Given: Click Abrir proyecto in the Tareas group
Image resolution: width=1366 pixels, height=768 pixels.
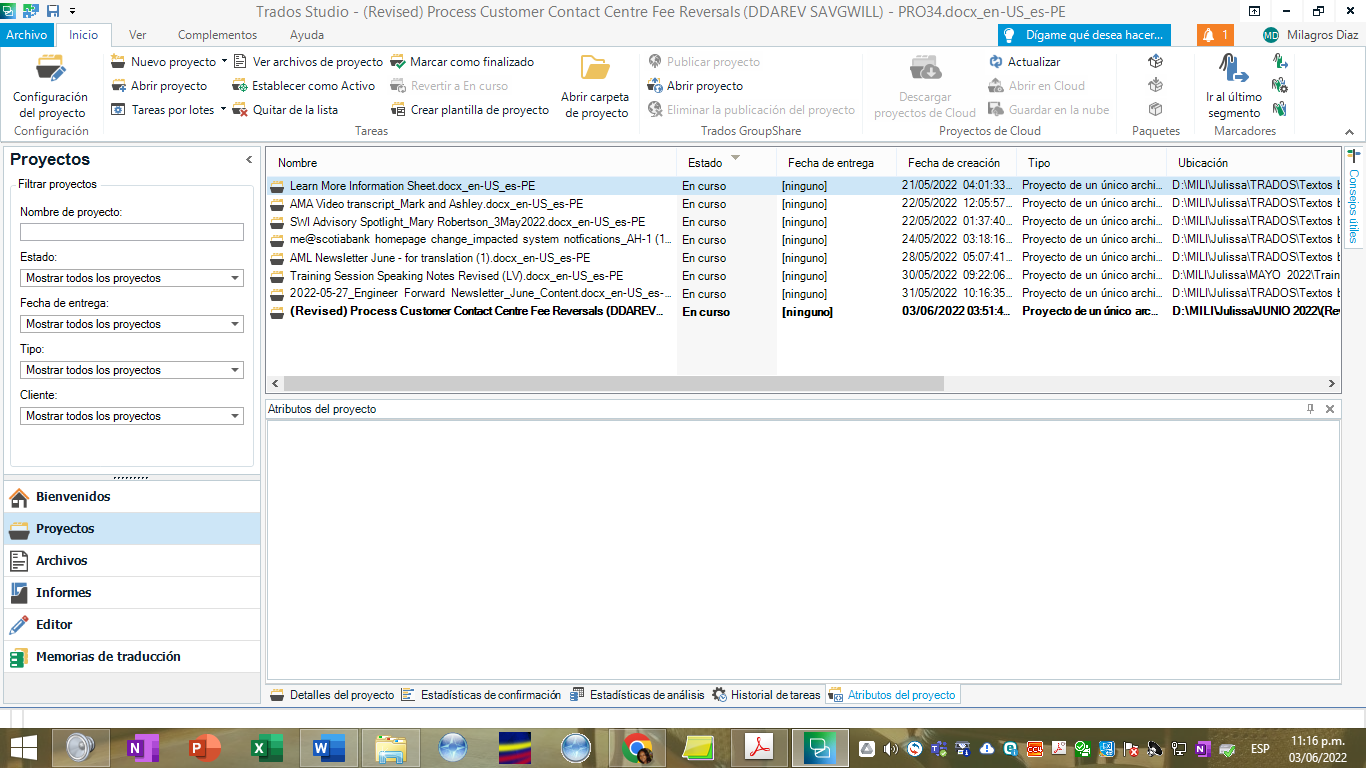Looking at the screenshot, I should tap(160, 86).
